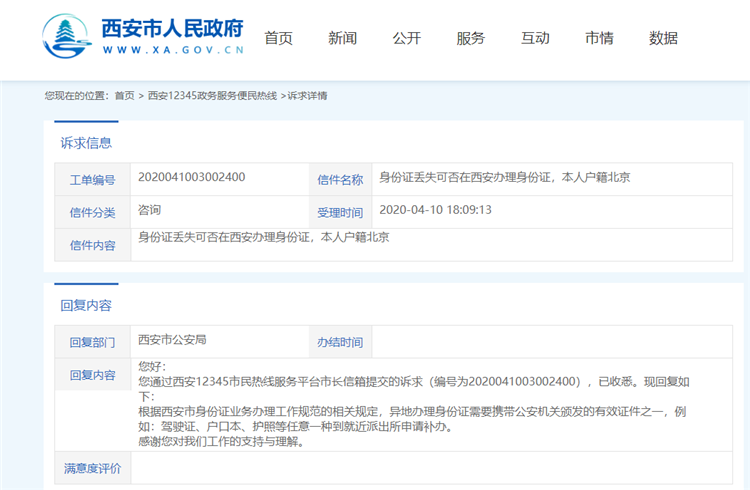This screenshot has height=490, width=750.
Task: Open the 新闻 navigation menu
Action: tap(342, 38)
